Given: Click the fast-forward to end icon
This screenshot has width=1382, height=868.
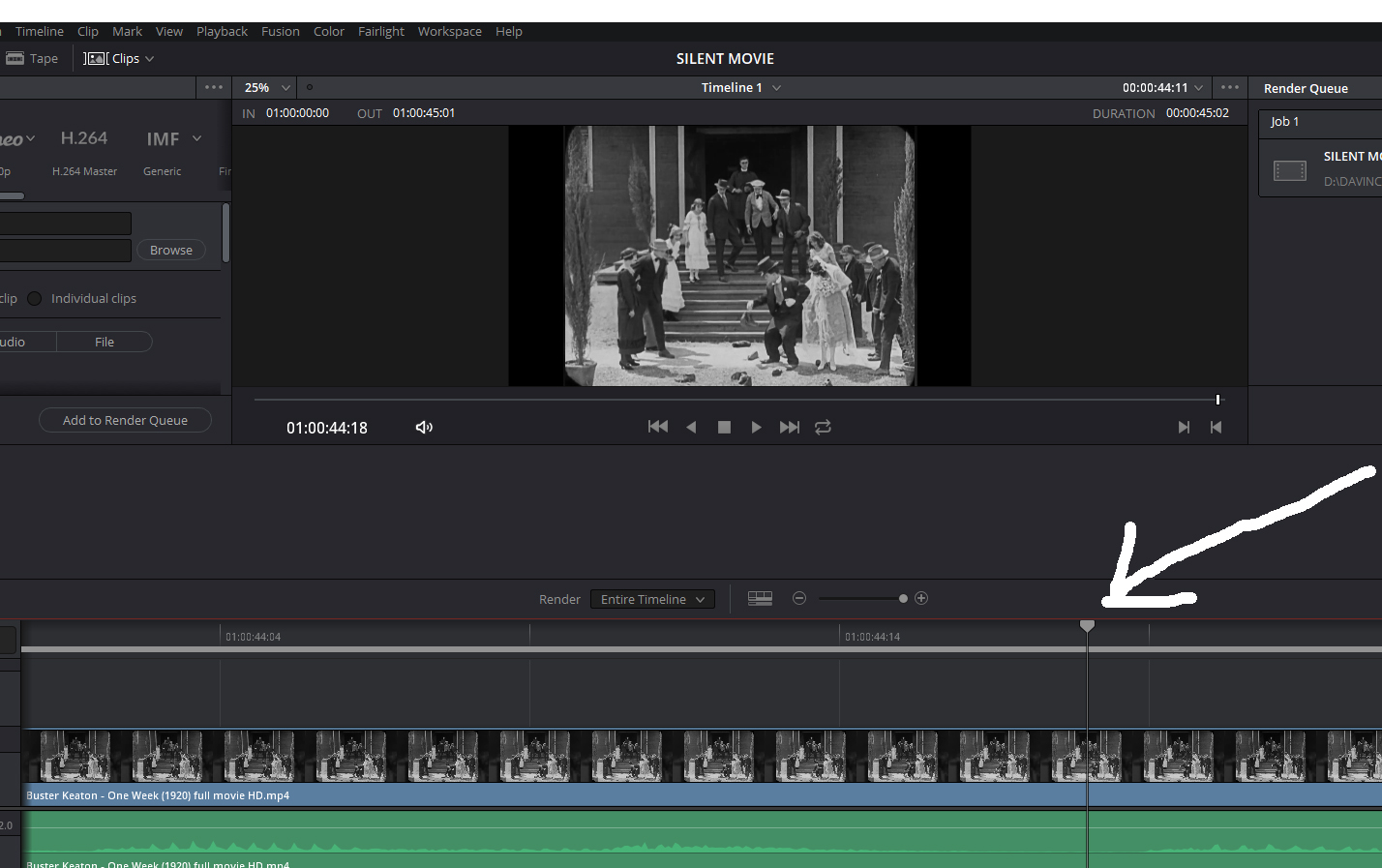Looking at the screenshot, I should (x=789, y=426).
